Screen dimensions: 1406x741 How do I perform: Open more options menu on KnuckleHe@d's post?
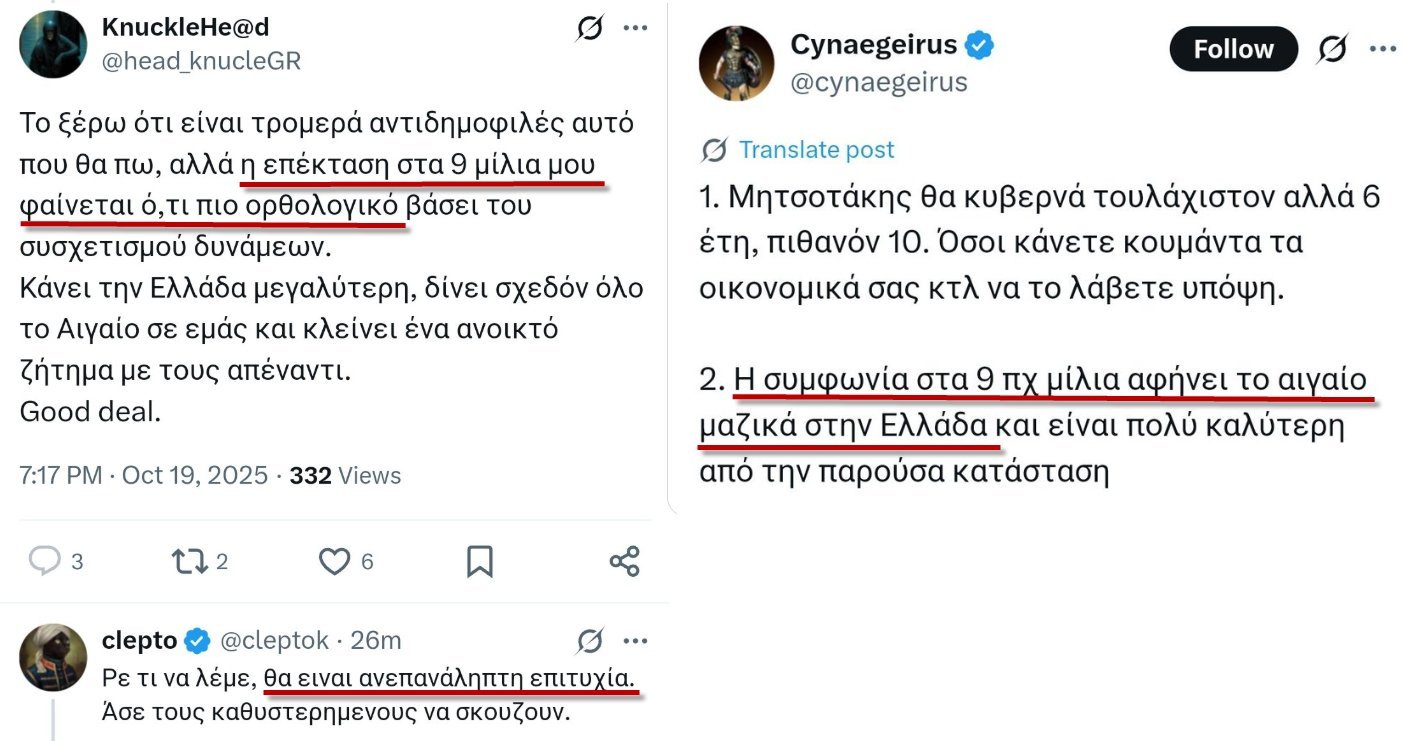coord(636,28)
